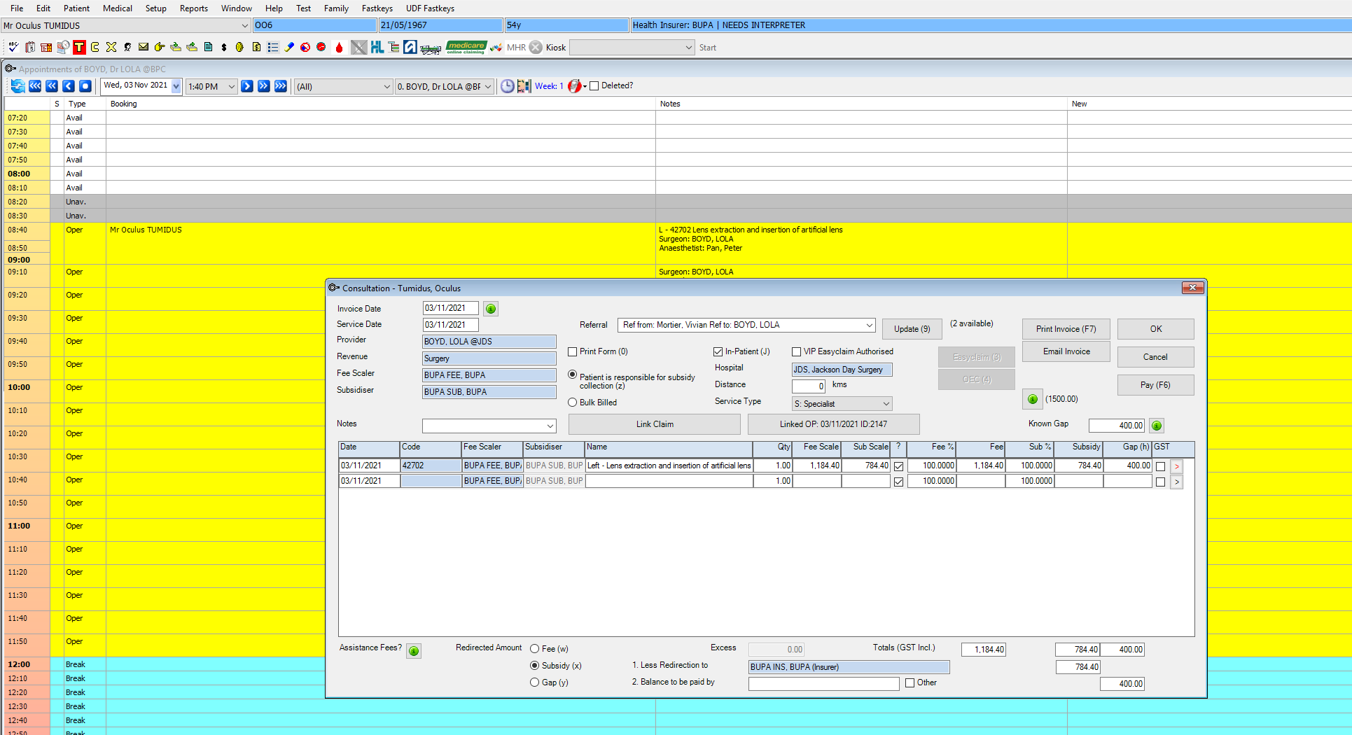Jump back with the triple-left arrow
Image resolution: width=1352 pixels, height=735 pixels.
coord(35,86)
